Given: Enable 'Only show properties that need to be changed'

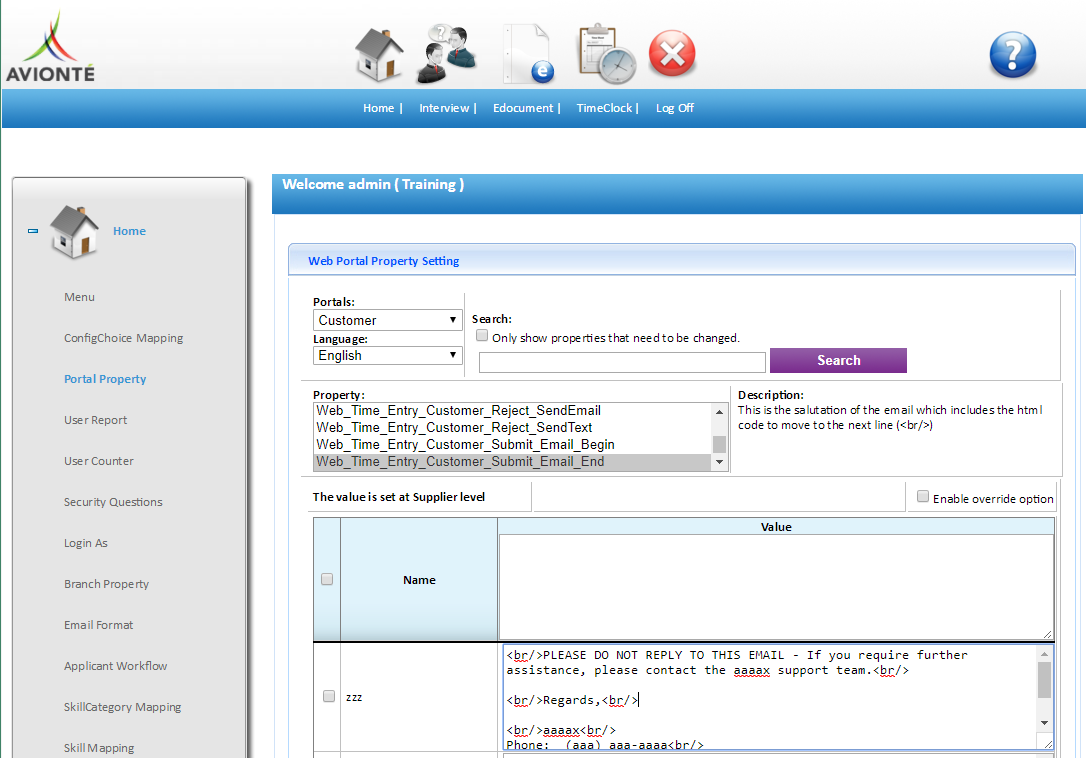Looking at the screenshot, I should click(482, 337).
